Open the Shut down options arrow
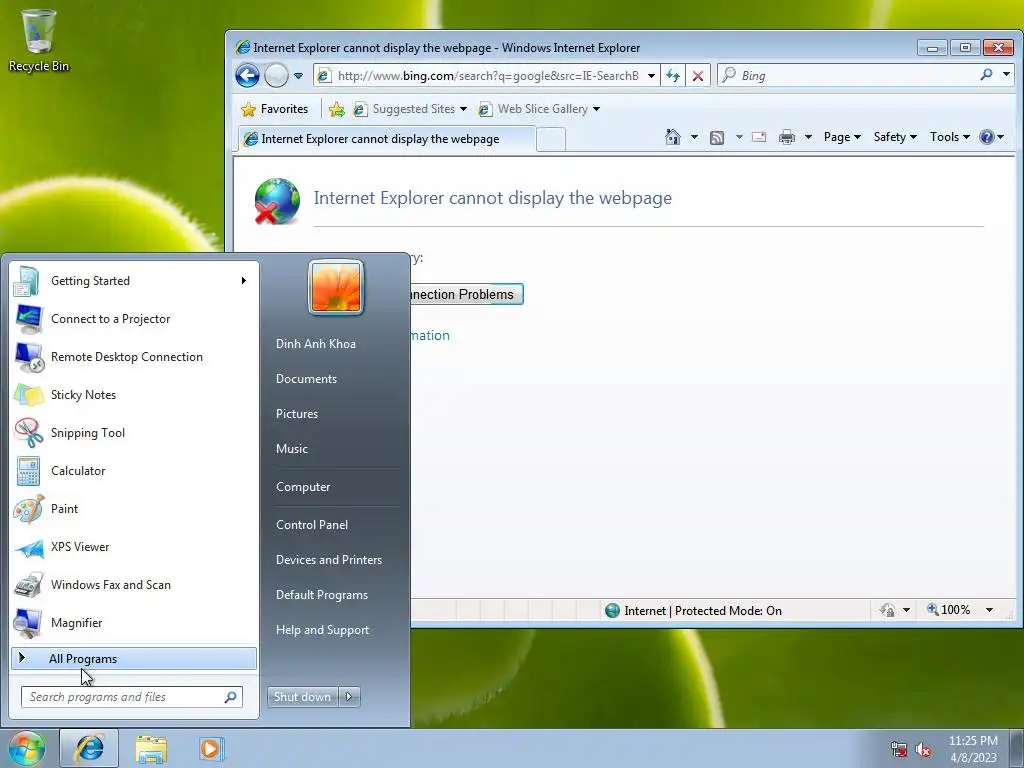Screen dimensions: 1024x768 [349, 697]
